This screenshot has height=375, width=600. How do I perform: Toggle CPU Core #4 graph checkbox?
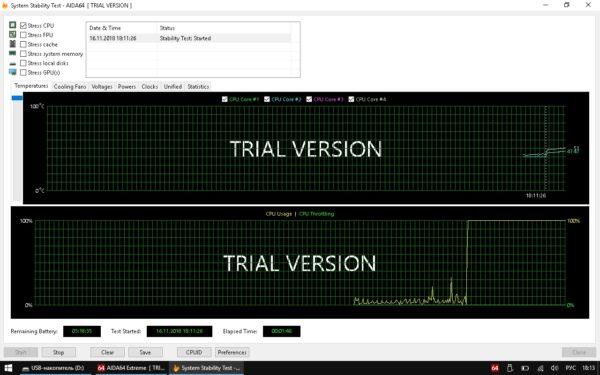click(x=351, y=99)
